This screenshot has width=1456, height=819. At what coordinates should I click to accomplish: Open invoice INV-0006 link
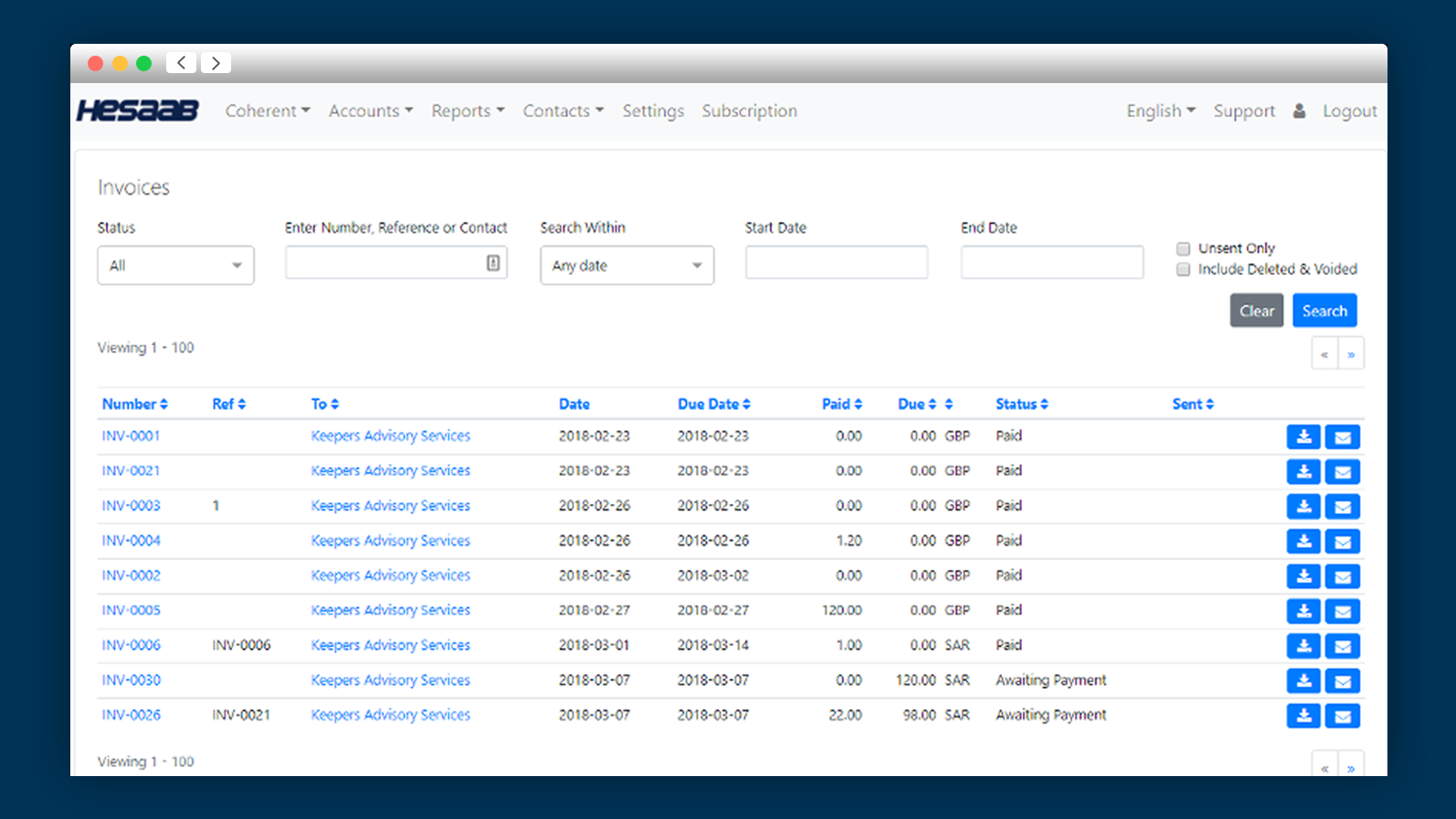(x=132, y=646)
